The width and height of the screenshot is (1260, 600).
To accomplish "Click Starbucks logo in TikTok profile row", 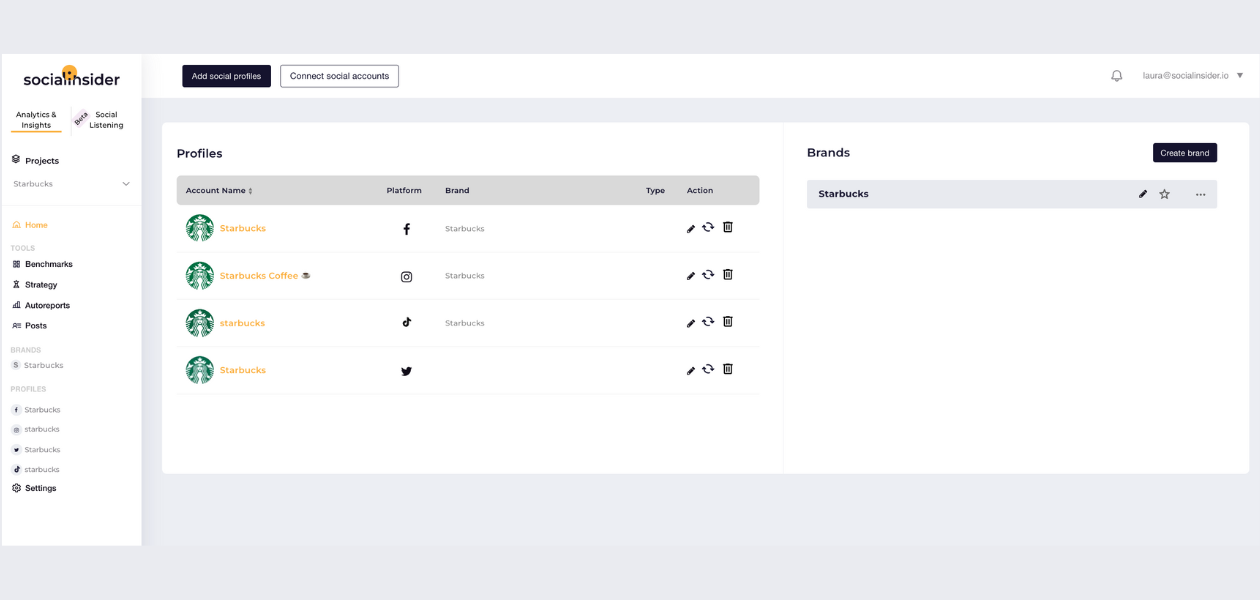I will click(x=200, y=322).
